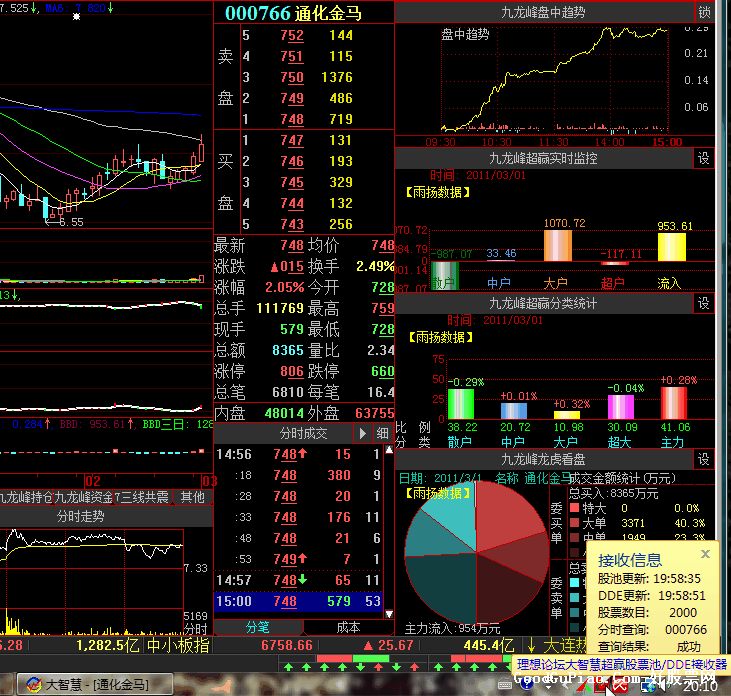Screen dimensions: 731x696
Task: Click the 涨幅 value 2.05%
Action: tap(285, 287)
